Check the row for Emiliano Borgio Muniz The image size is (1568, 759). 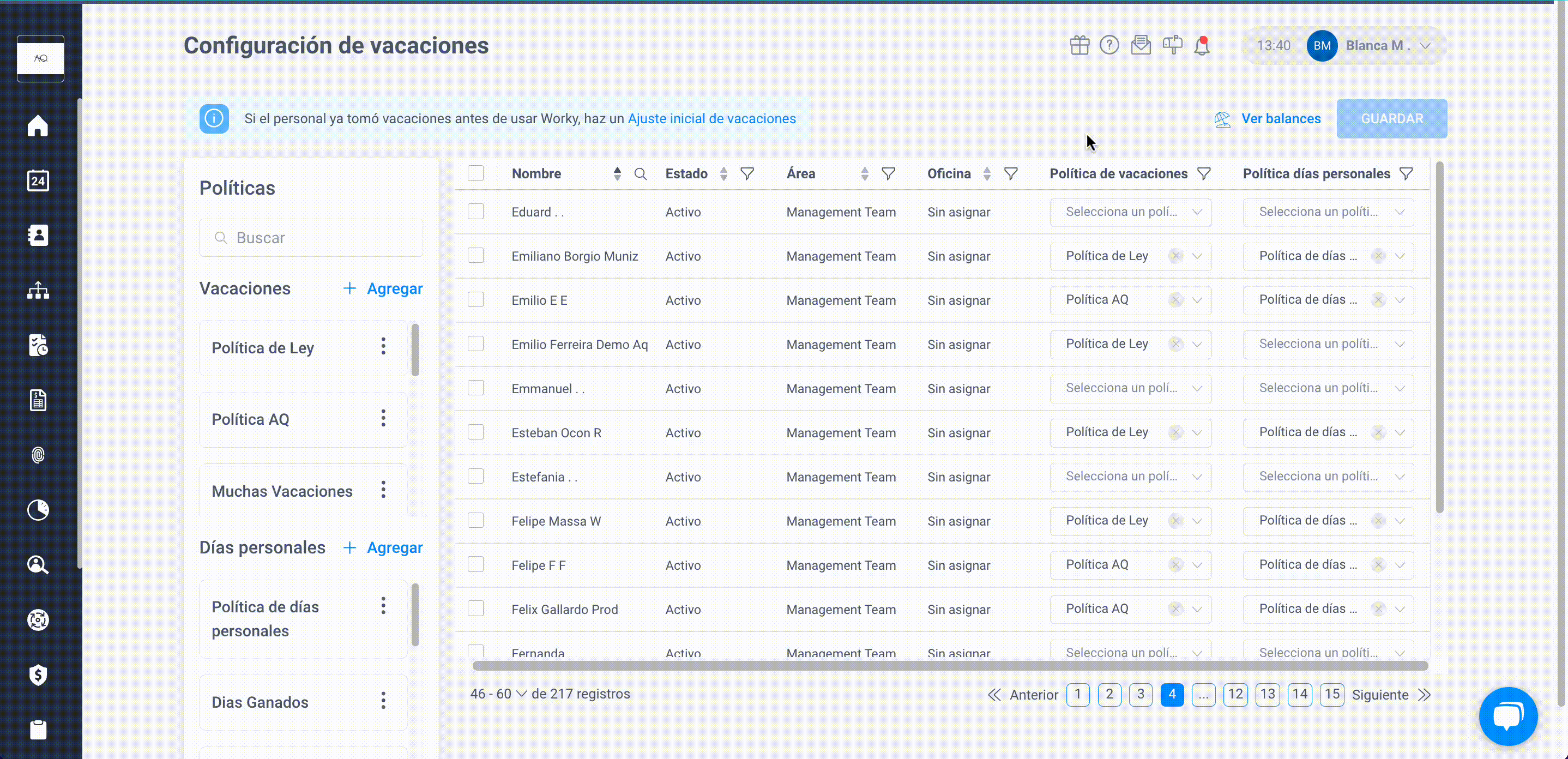click(475, 256)
